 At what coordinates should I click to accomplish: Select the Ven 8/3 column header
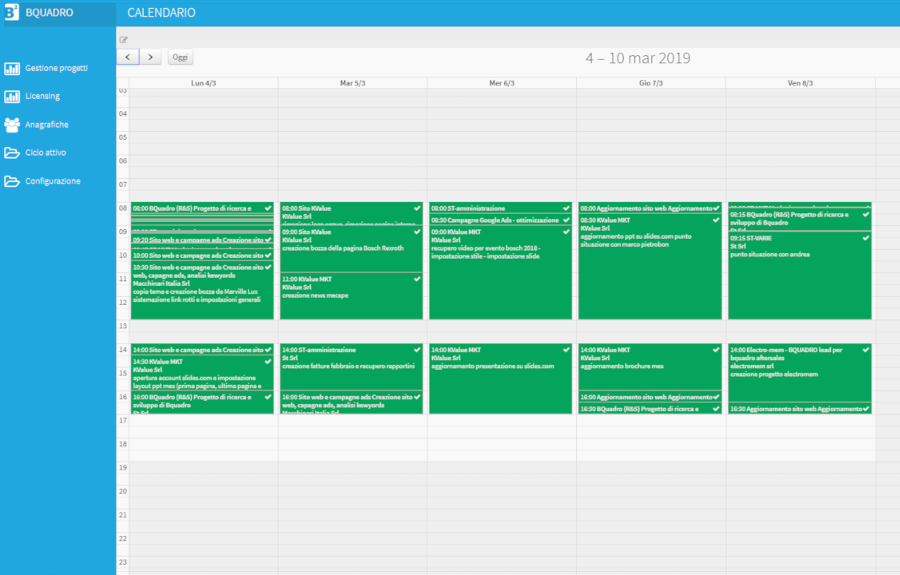point(800,83)
